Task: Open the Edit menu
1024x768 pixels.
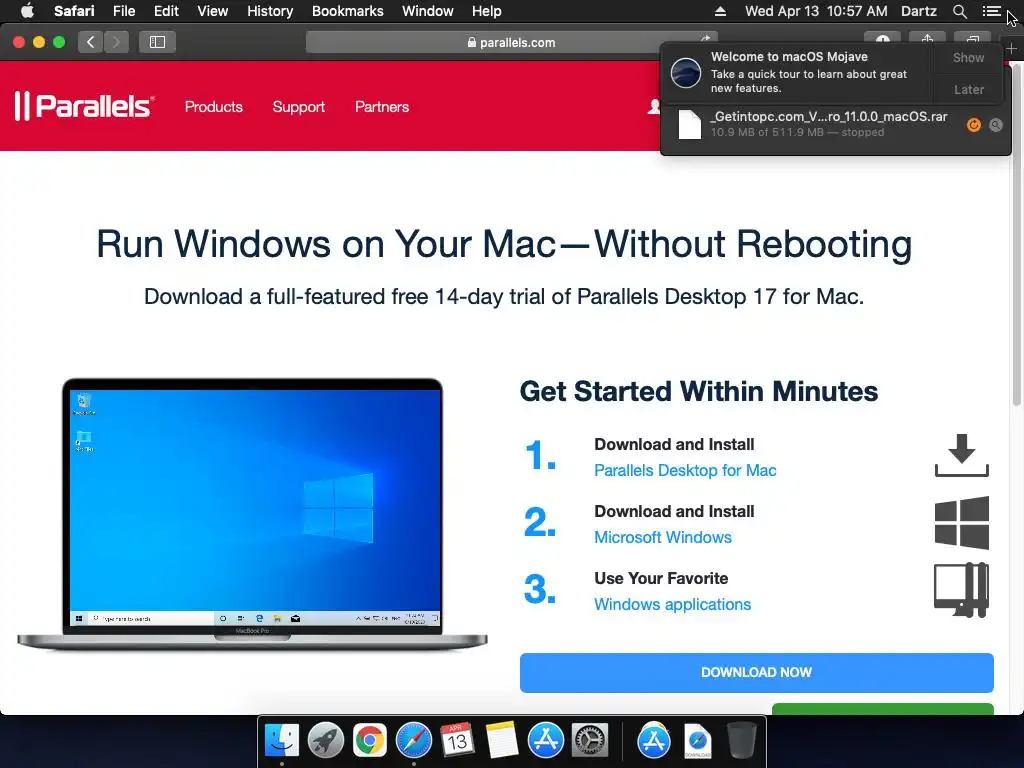Action: coord(166,11)
